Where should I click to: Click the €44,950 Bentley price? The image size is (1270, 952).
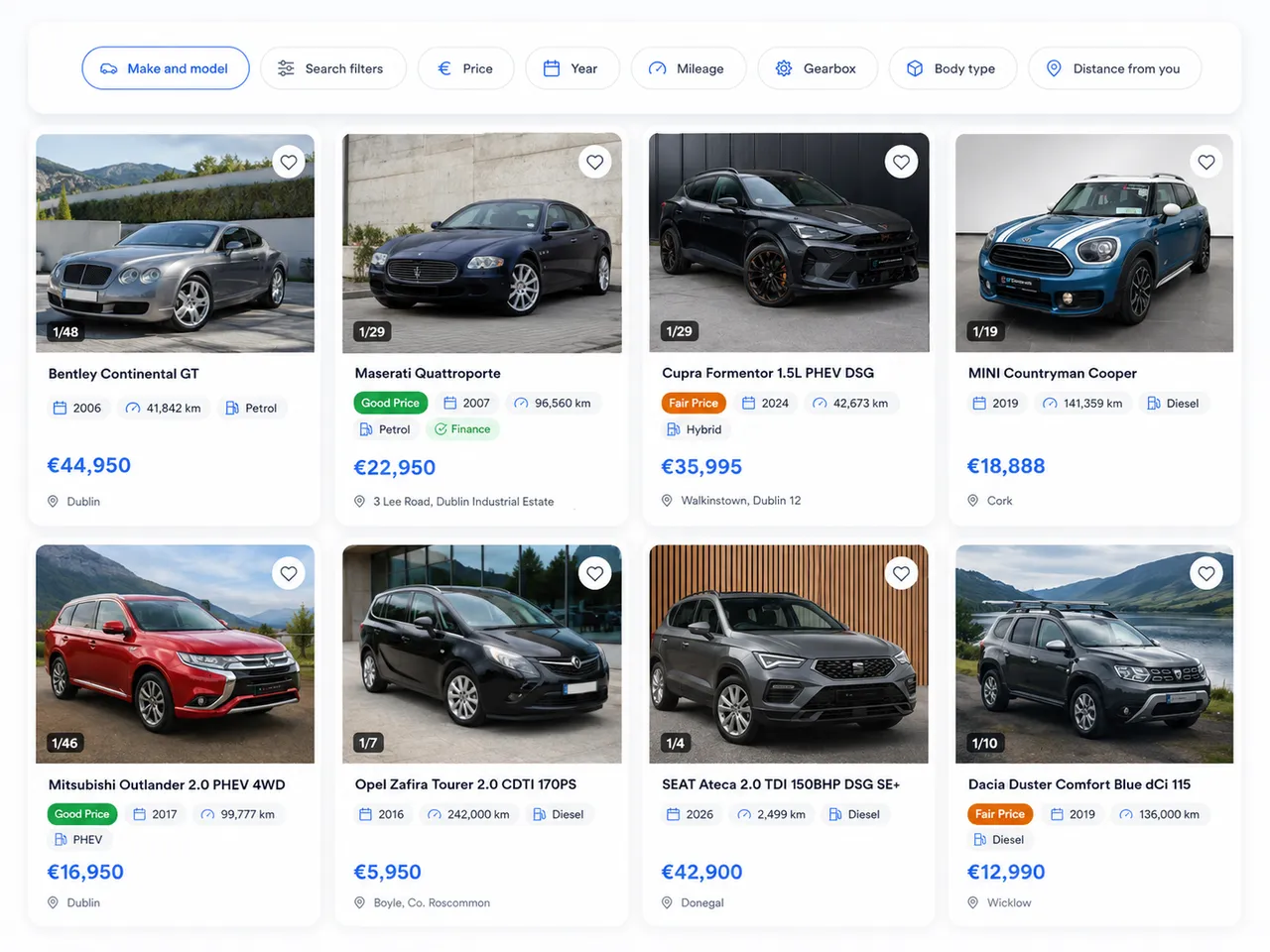coord(89,465)
